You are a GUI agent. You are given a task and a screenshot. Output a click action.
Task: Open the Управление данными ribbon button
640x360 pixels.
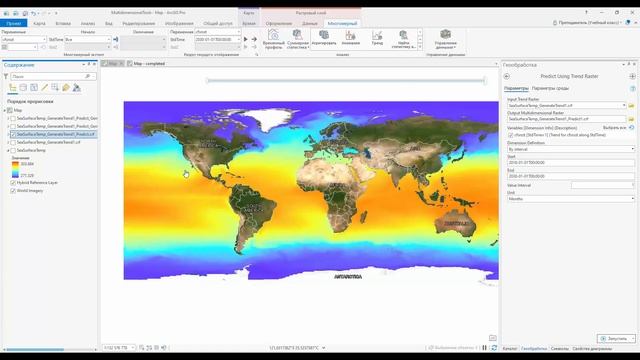[x=445, y=39]
